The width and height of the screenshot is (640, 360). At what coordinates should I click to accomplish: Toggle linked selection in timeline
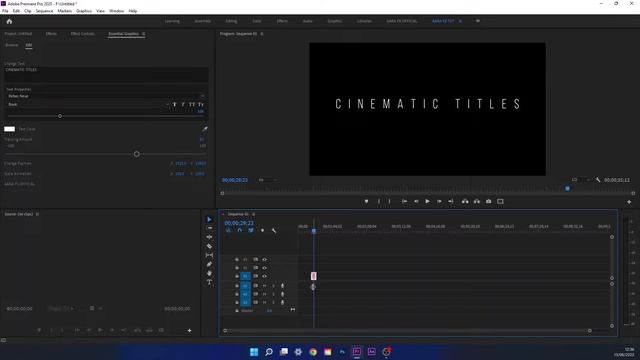click(x=251, y=231)
